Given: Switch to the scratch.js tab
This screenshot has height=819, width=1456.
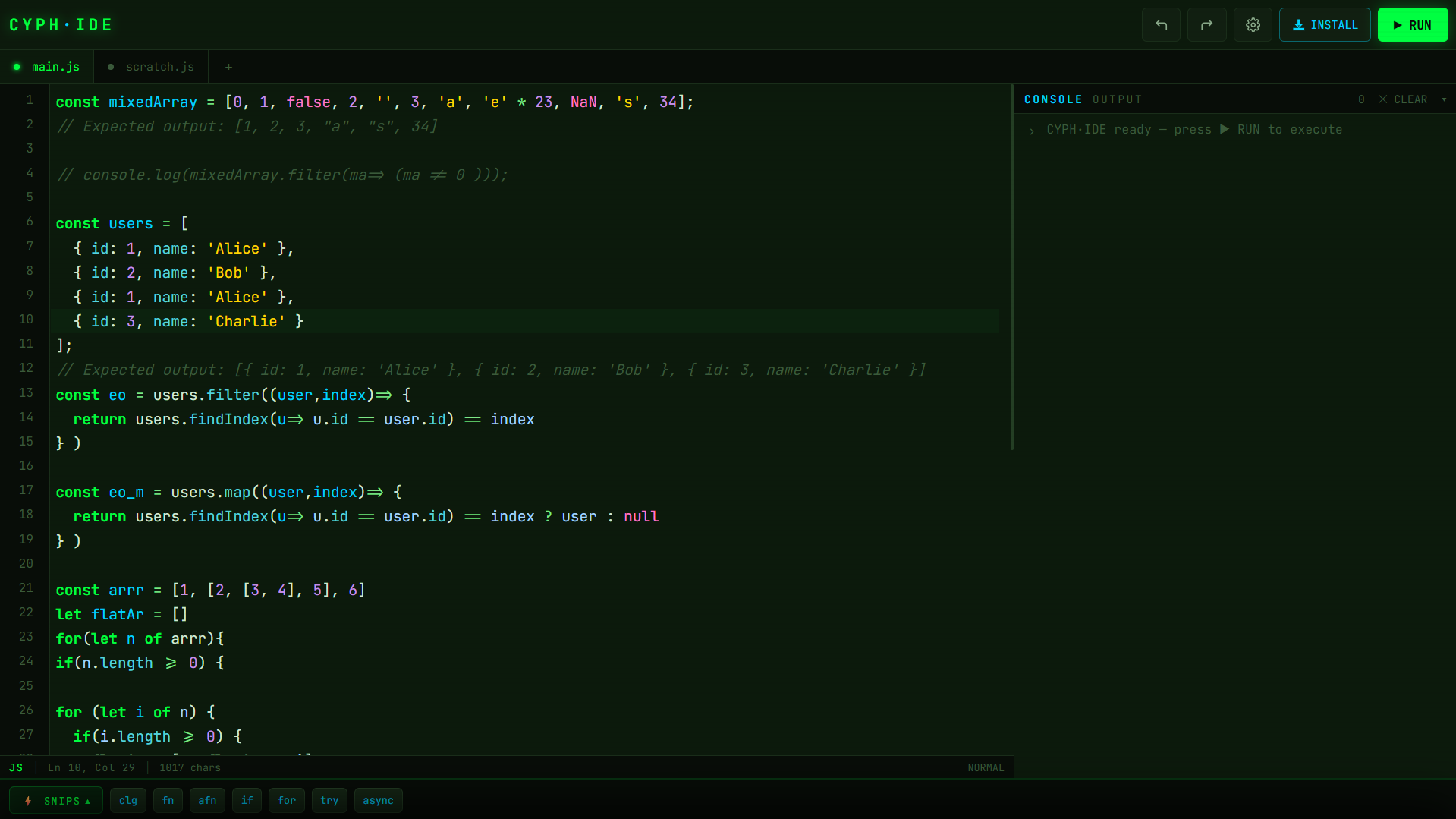Looking at the screenshot, I should point(151,67).
